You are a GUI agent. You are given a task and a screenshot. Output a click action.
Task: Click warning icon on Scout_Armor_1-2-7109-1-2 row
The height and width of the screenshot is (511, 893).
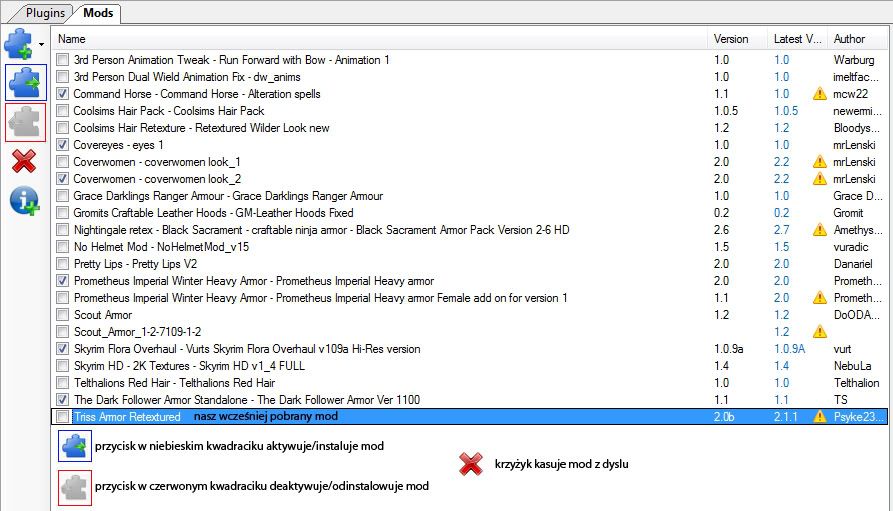click(820, 332)
